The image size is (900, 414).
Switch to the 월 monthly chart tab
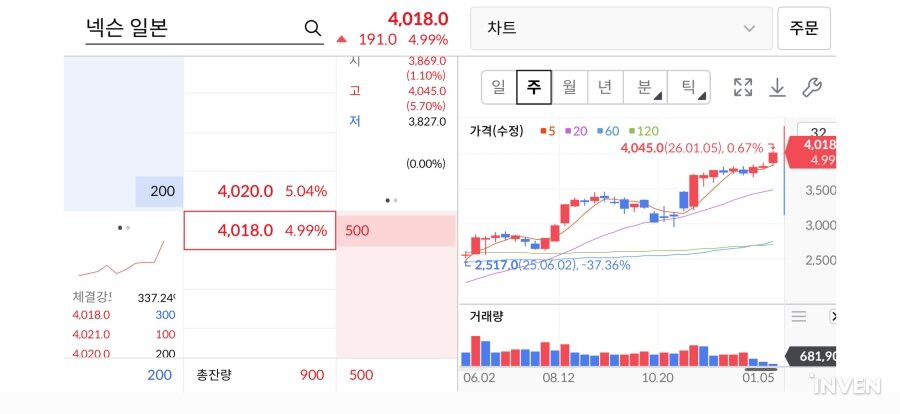(x=569, y=87)
